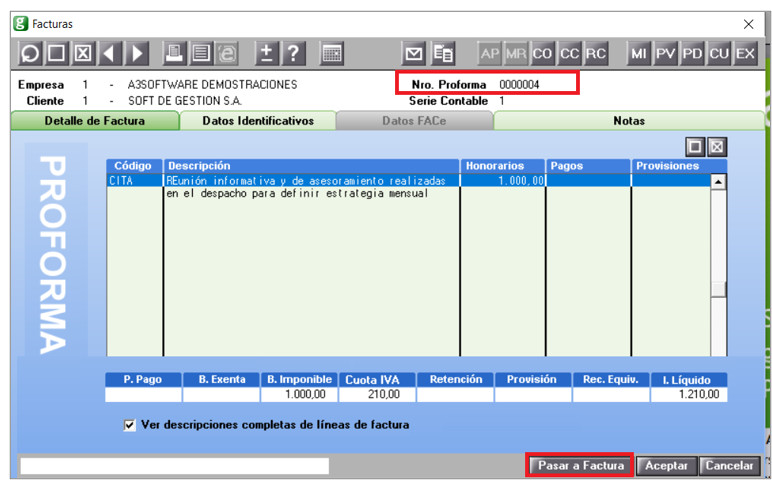Switch to Datos Identificativos tab

(x=258, y=121)
